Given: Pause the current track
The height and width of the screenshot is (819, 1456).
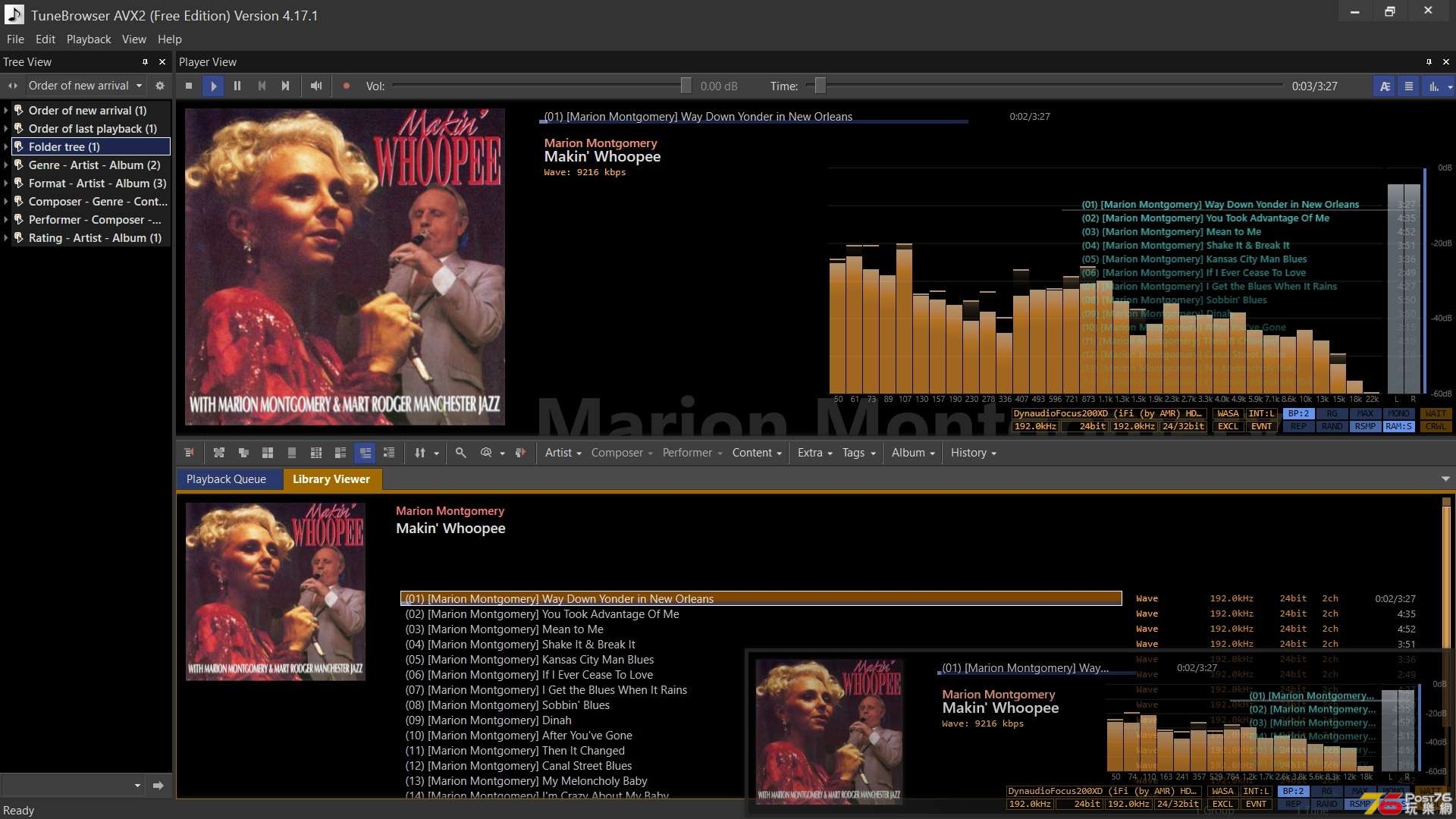Looking at the screenshot, I should click(237, 86).
